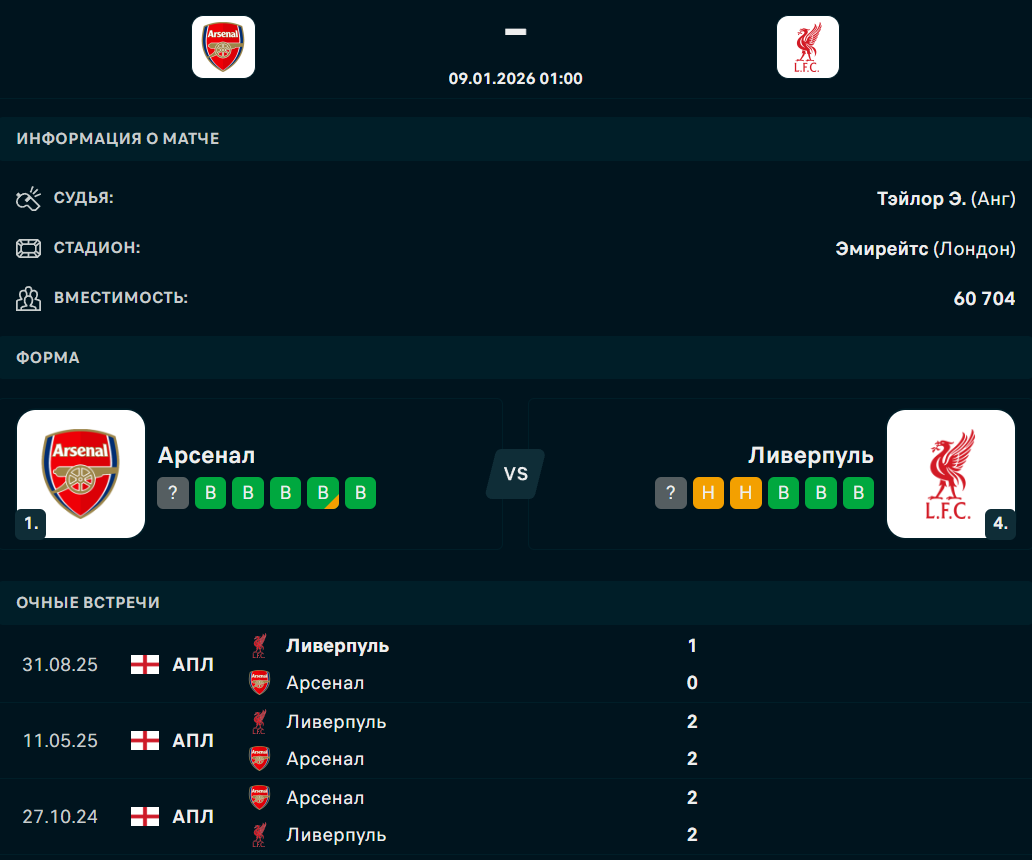Click Arsenal's rightmost green В win badge
Image resolution: width=1032 pixels, height=860 pixels.
(x=360, y=493)
